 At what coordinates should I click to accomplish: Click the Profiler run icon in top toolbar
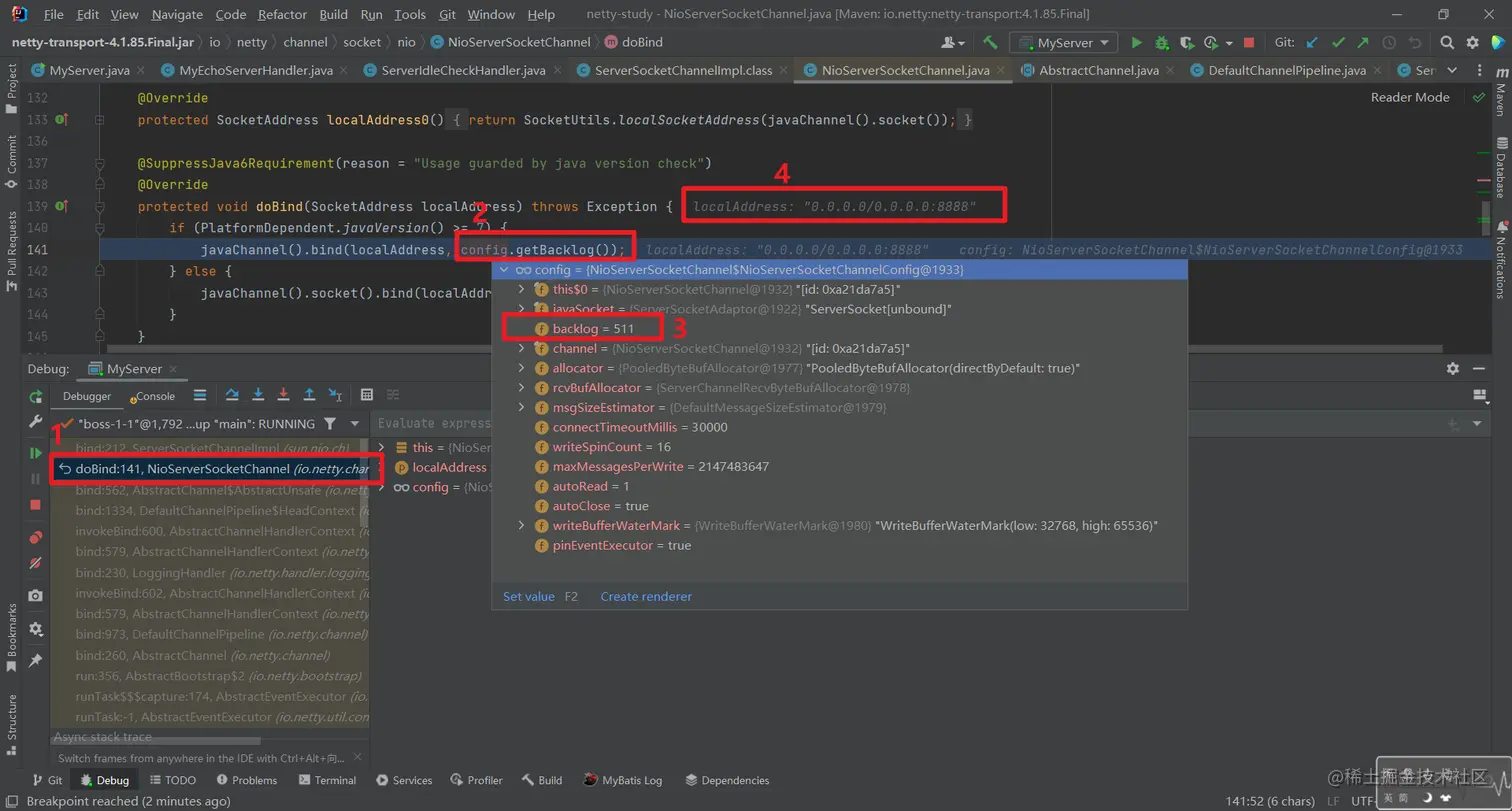1212,43
